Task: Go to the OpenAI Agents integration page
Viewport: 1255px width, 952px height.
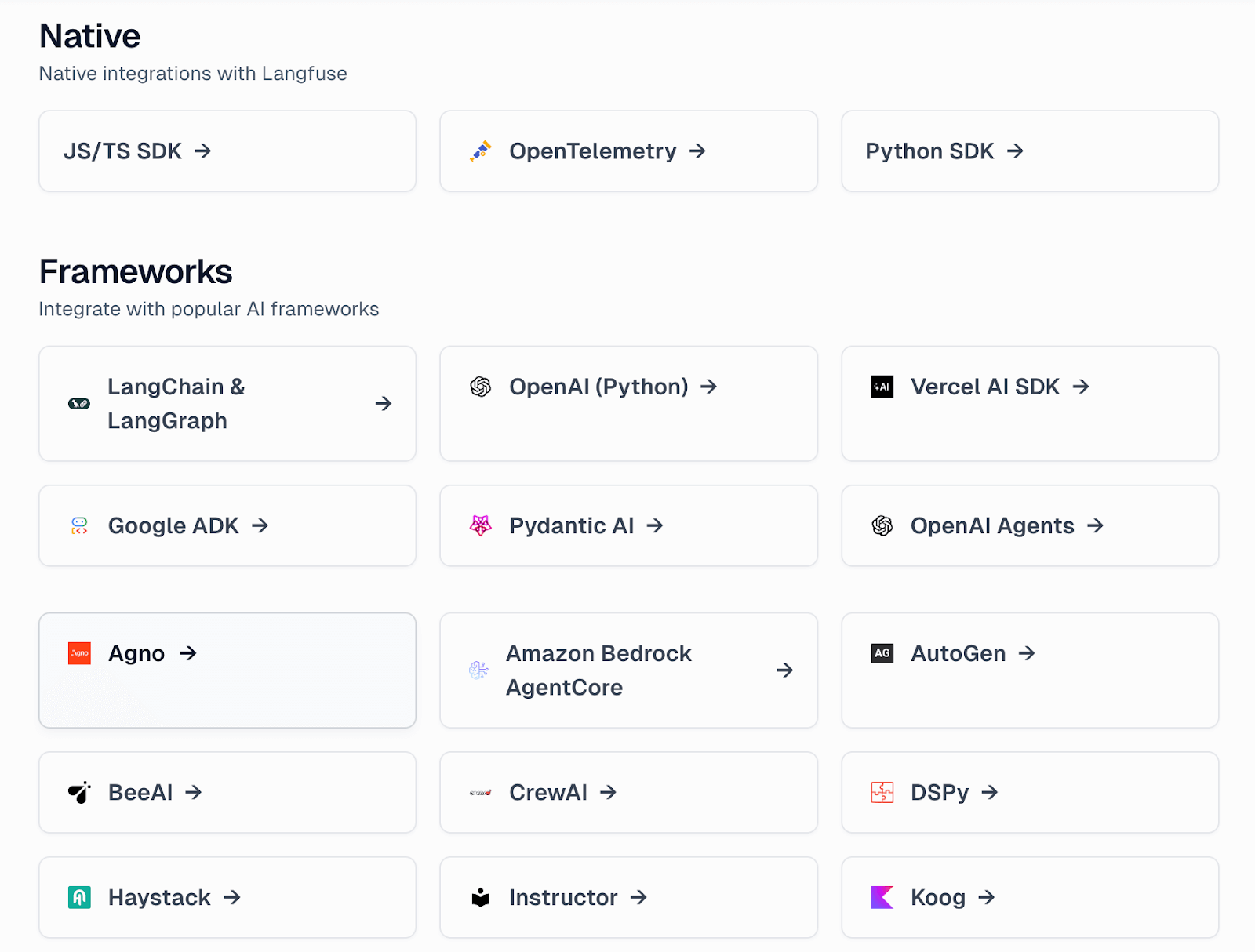Action: point(992,525)
